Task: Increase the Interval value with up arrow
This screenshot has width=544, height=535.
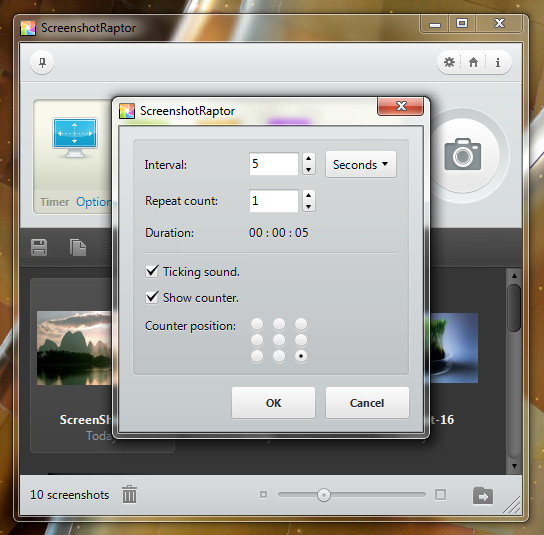Action: tap(308, 158)
